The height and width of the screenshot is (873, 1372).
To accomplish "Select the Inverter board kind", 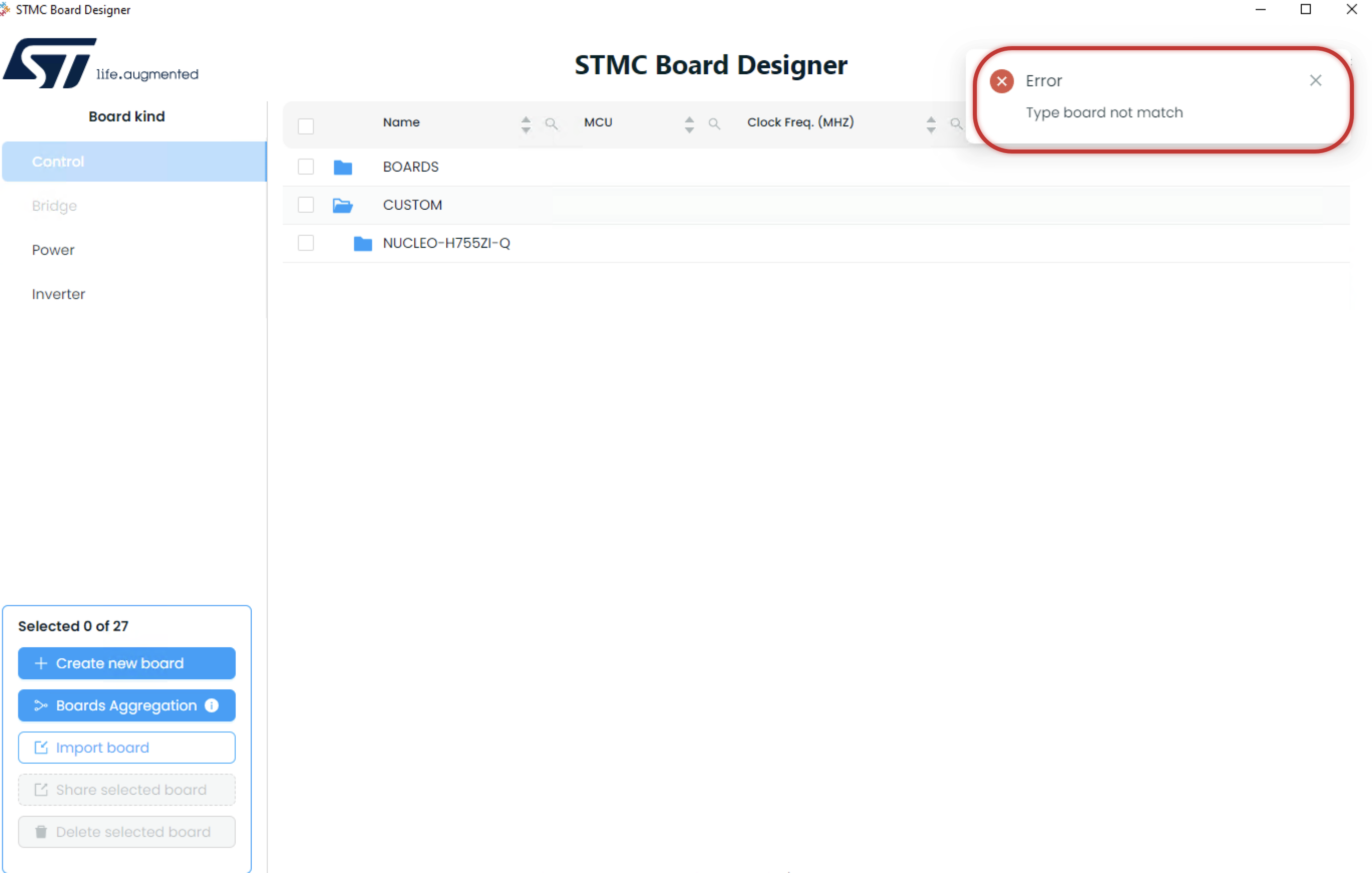I will pyautogui.click(x=58, y=294).
